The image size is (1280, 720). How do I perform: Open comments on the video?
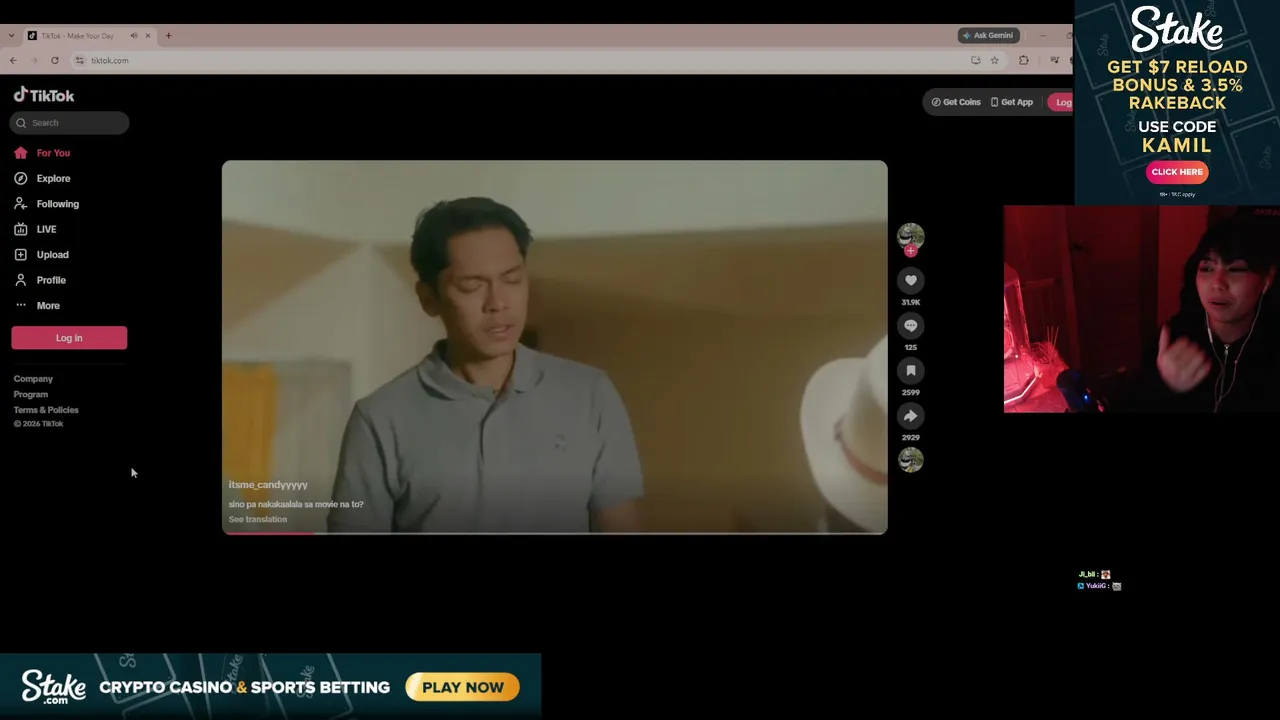point(910,326)
